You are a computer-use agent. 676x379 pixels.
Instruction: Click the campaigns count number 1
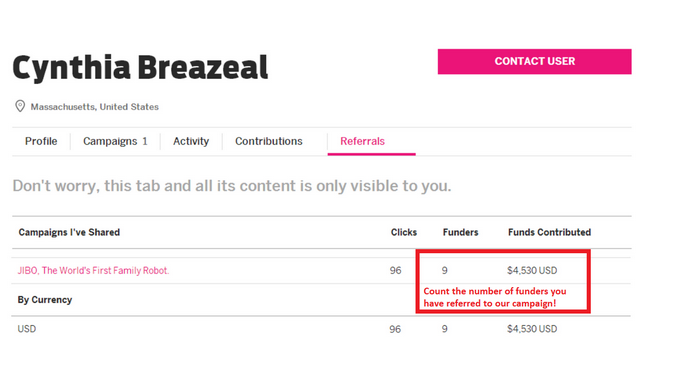point(145,141)
